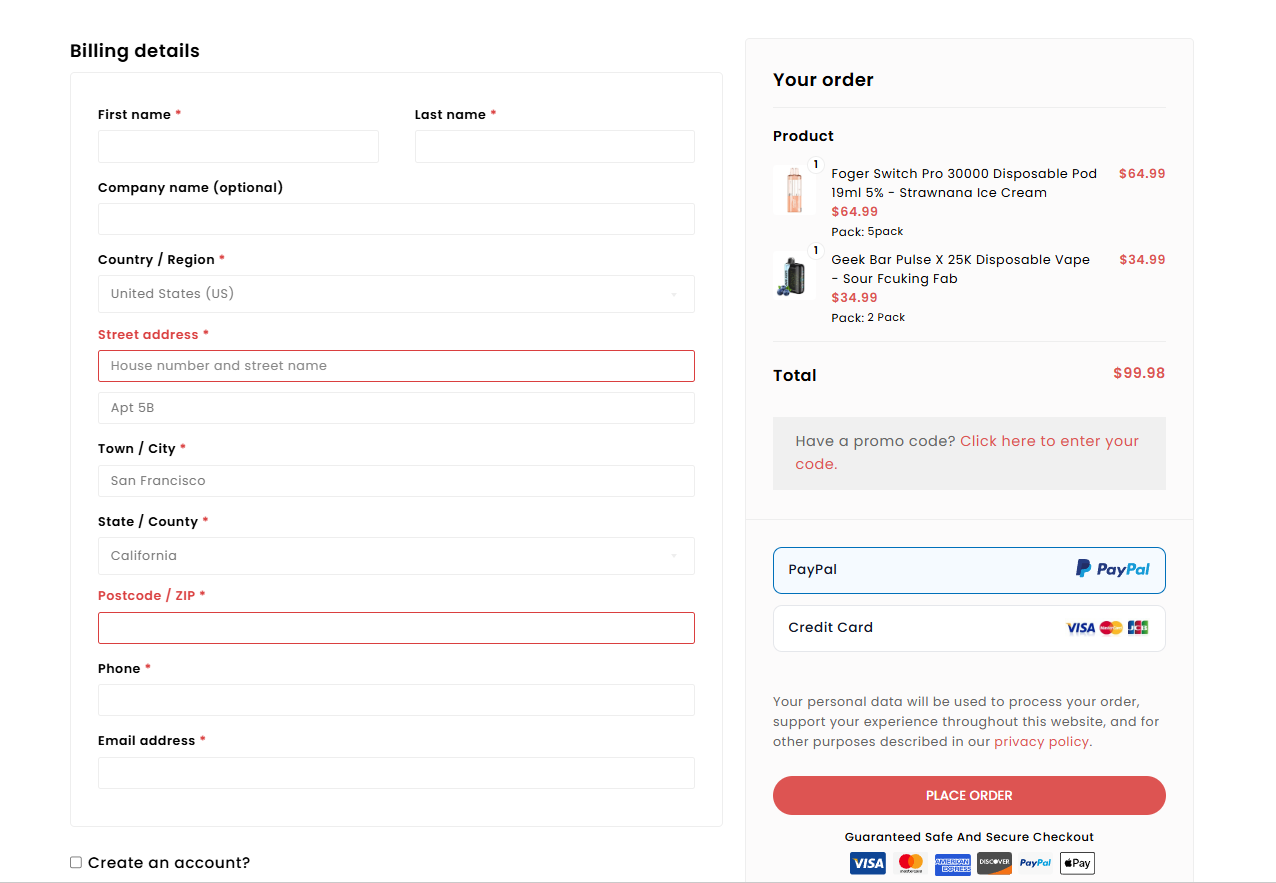Focus the Email address field
The image size is (1276, 883).
point(396,773)
